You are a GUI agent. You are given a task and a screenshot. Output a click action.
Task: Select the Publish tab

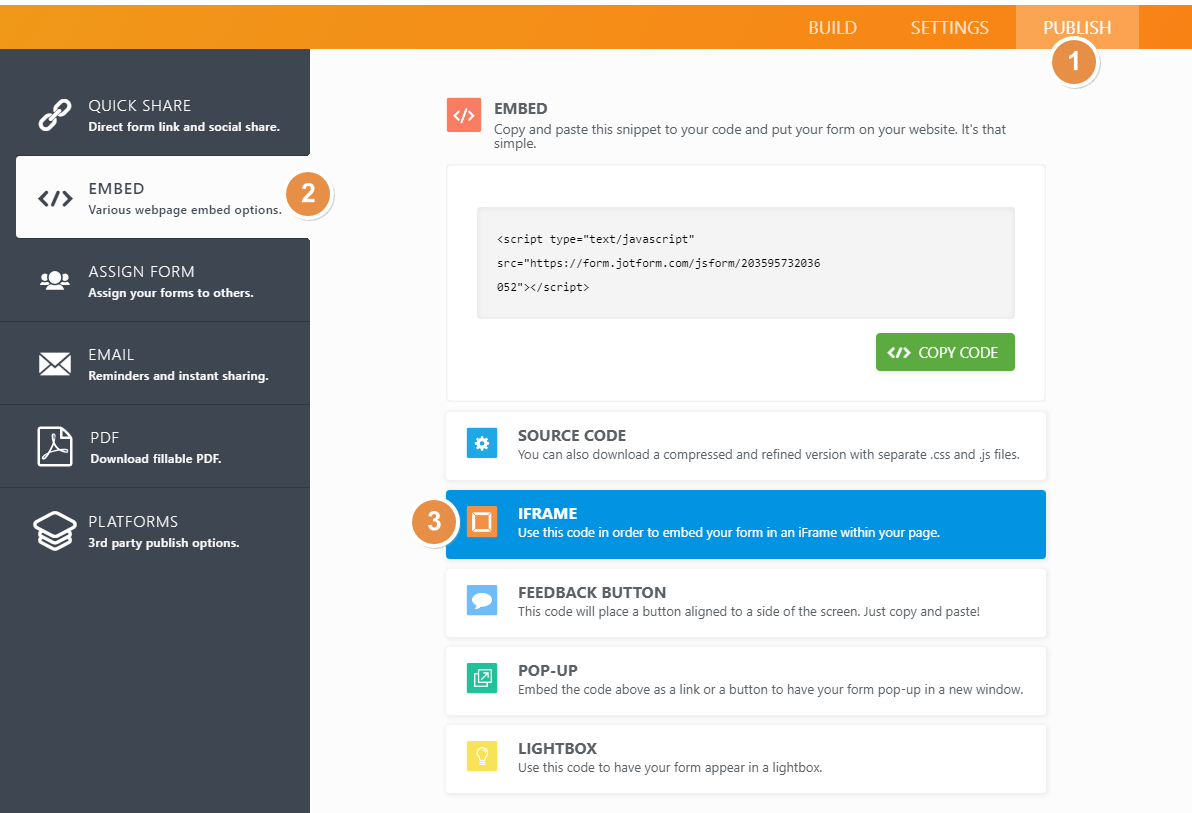pyautogui.click(x=1077, y=28)
